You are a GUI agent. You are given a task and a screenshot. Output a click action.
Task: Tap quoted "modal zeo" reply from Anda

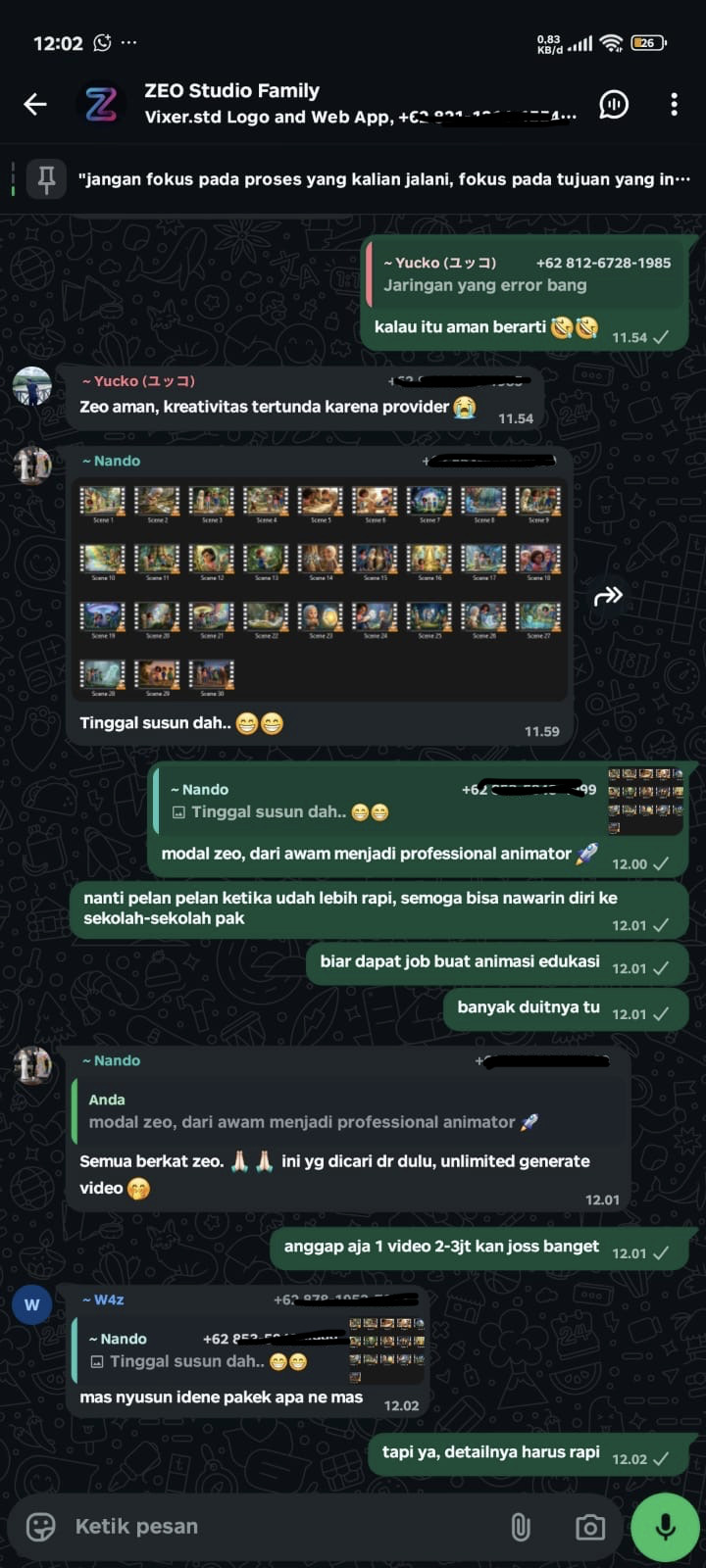coord(351,1111)
